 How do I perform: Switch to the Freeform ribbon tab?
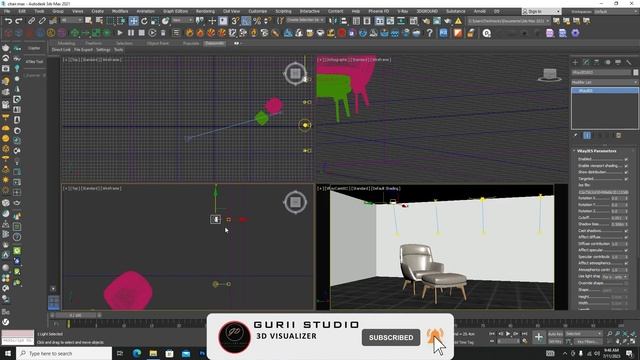(93, 43)
